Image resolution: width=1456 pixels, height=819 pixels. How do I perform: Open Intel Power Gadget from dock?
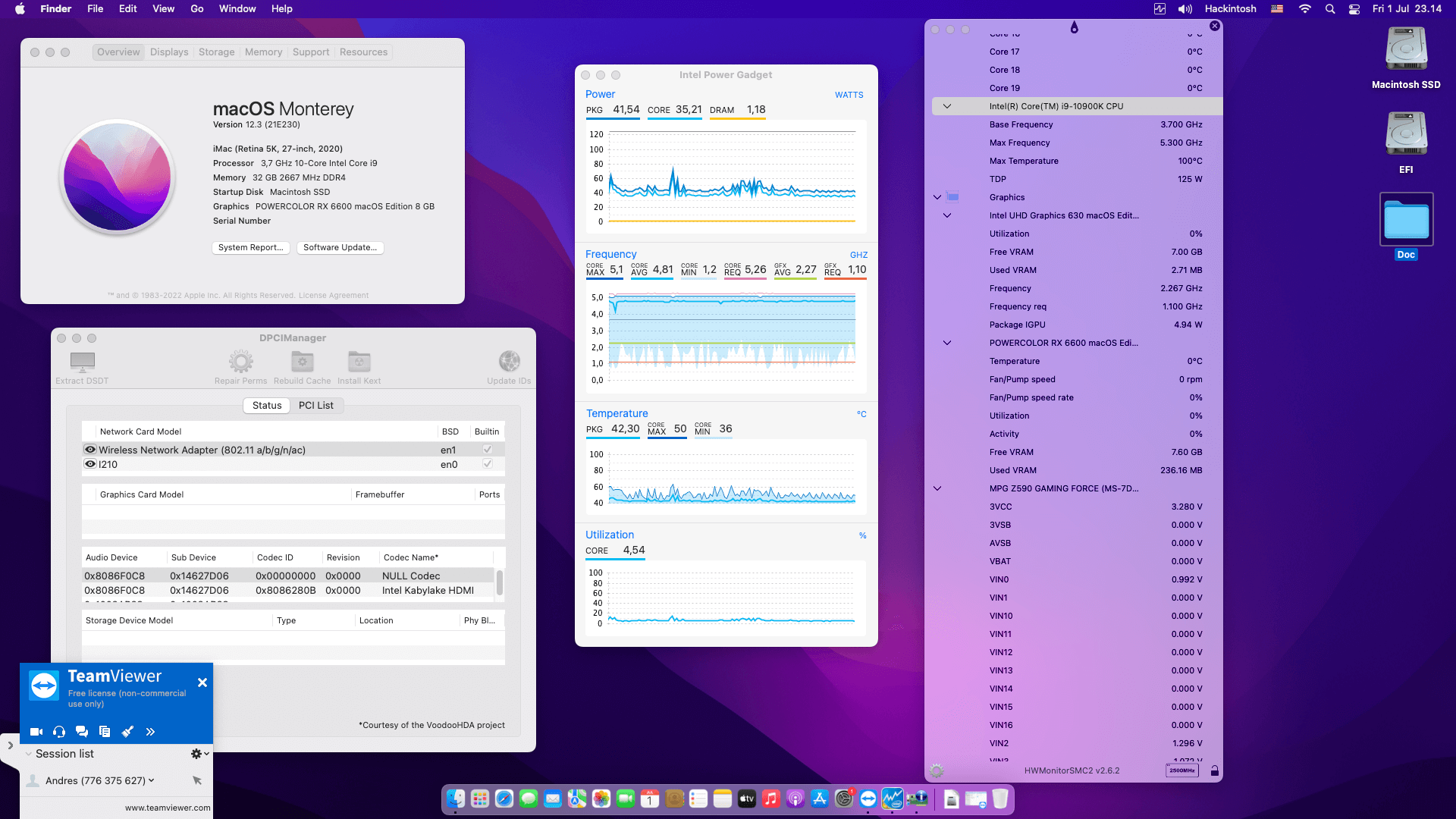coord(893,799)
